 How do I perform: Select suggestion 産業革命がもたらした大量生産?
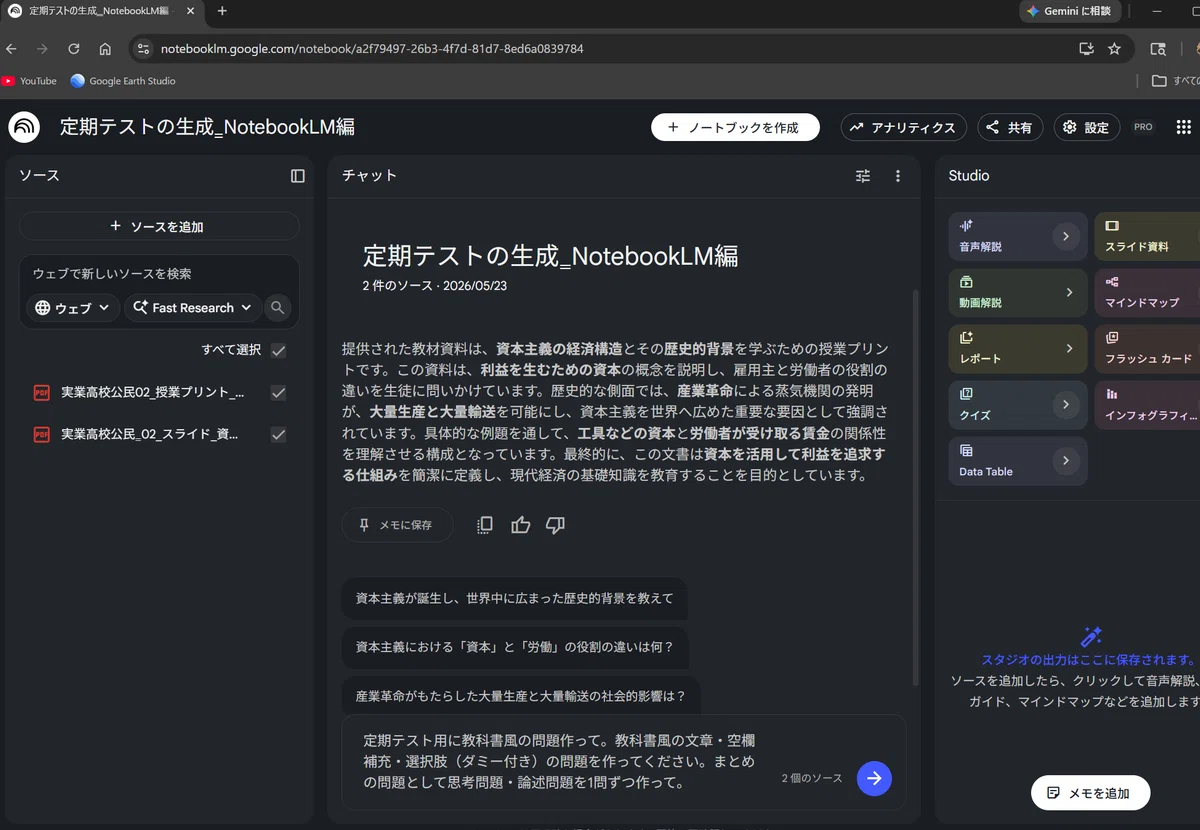521,695
